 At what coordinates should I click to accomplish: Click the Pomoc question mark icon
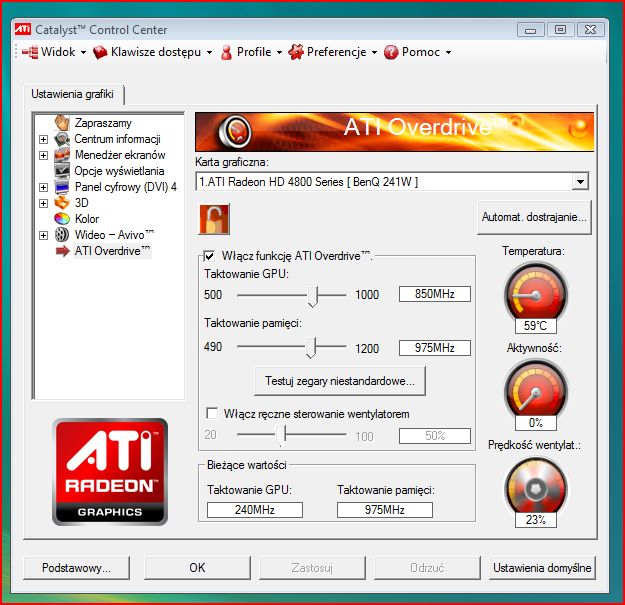pyautogui.click(x=391, y=52)
